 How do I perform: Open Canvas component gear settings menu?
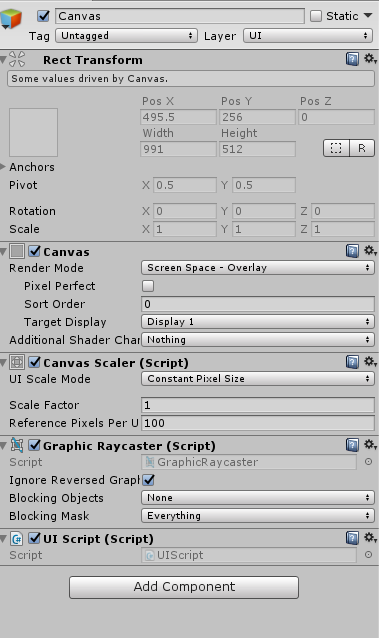[370, 250]
